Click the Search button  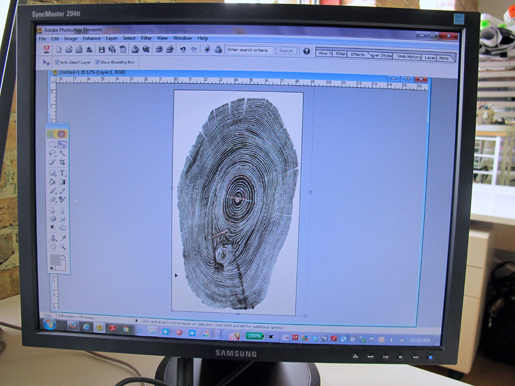[x=286, y=51]
